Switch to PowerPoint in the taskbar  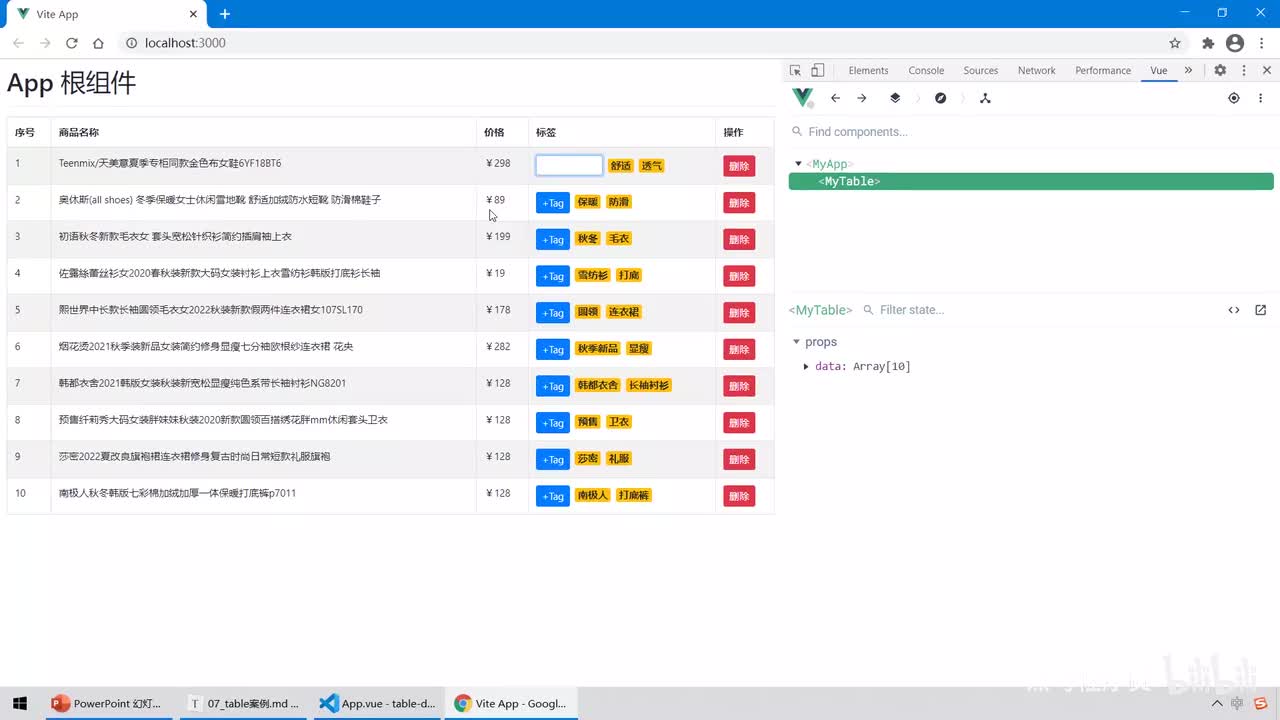[107, 703]
